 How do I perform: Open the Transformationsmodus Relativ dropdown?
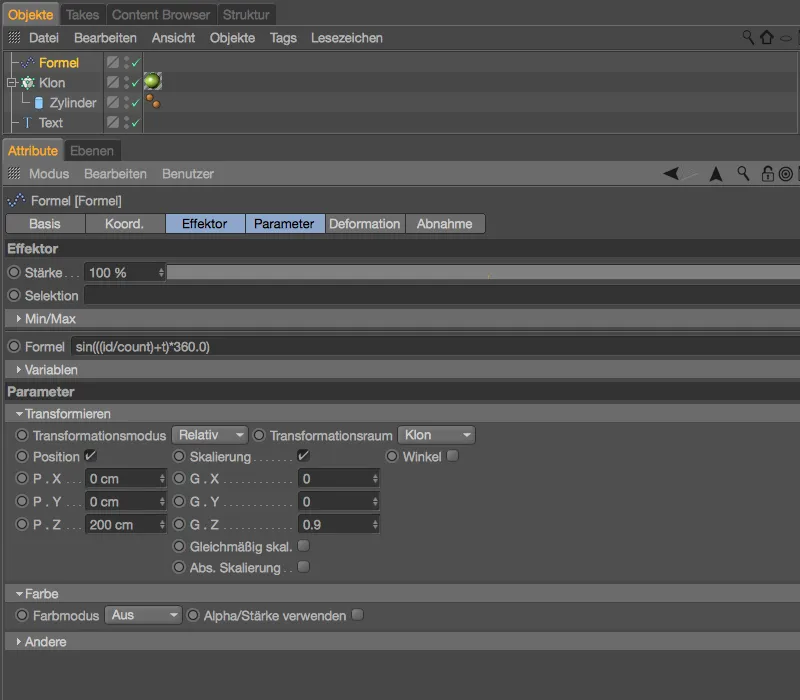(x=210, y=435)
